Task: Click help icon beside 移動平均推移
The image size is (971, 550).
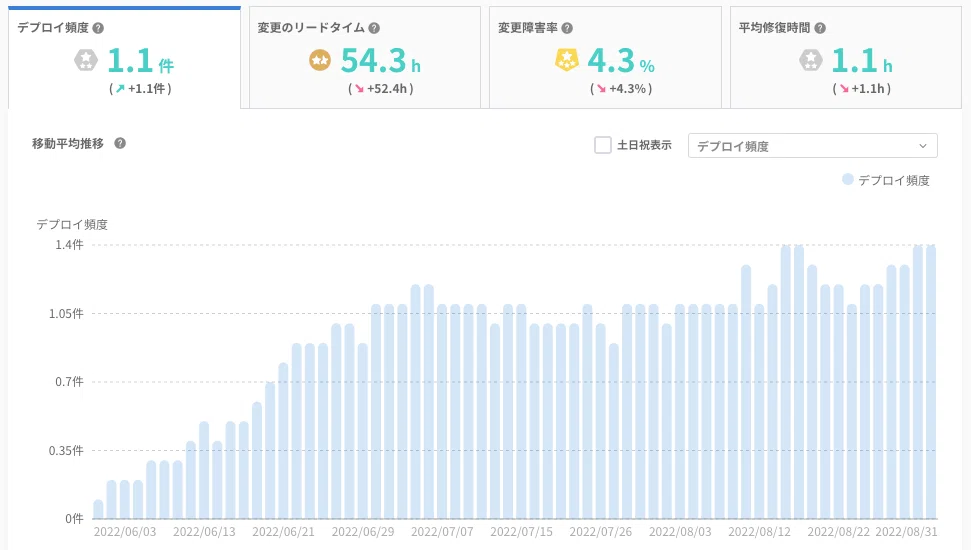Action: [x=120, y=143]
